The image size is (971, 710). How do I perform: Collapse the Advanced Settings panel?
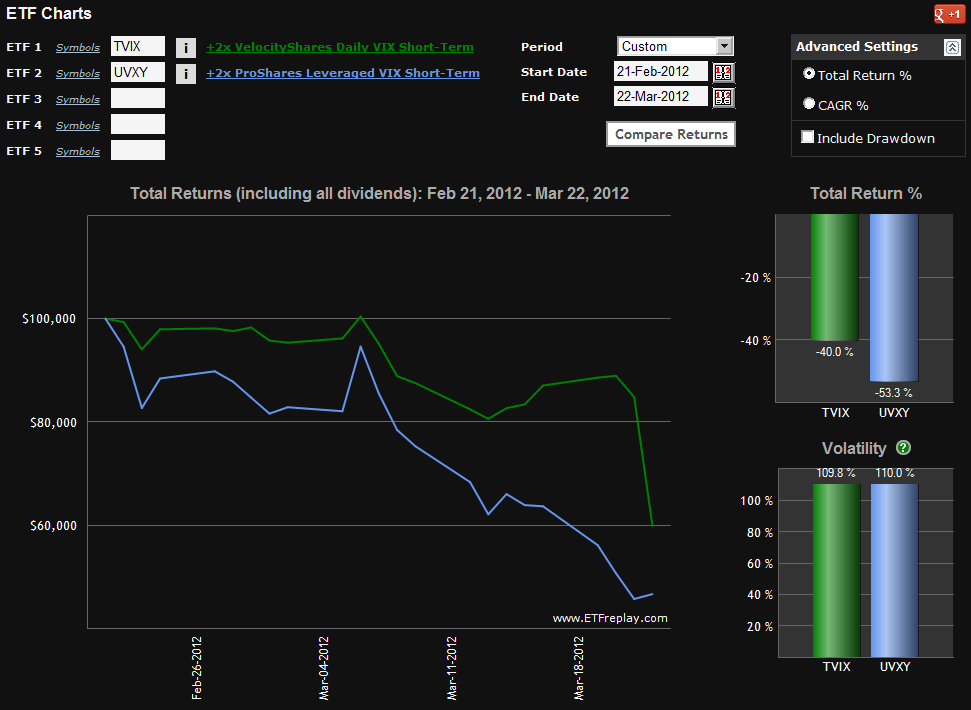click(952, 47)
